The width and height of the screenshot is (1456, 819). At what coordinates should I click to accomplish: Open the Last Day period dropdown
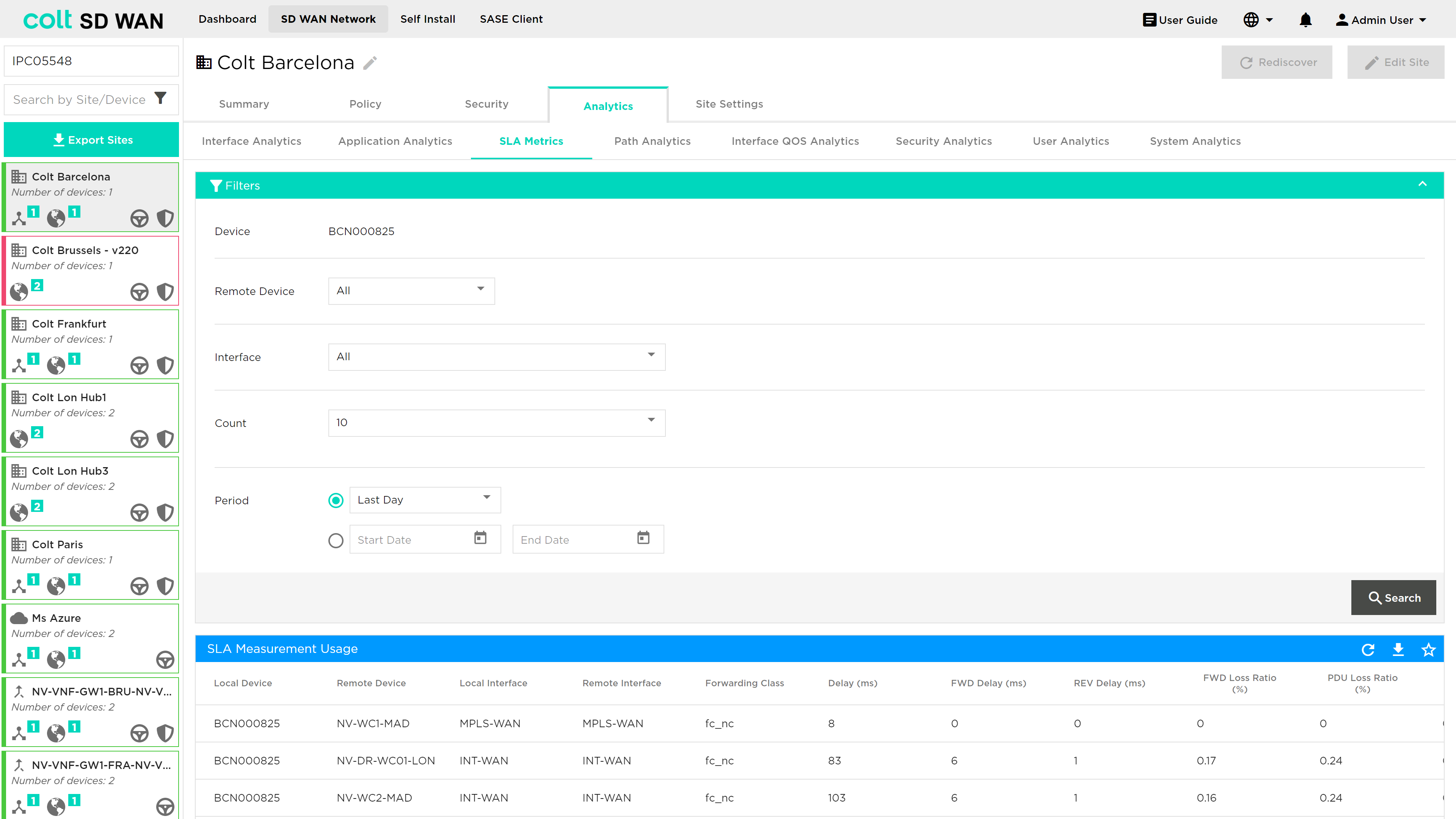[425, 500]
